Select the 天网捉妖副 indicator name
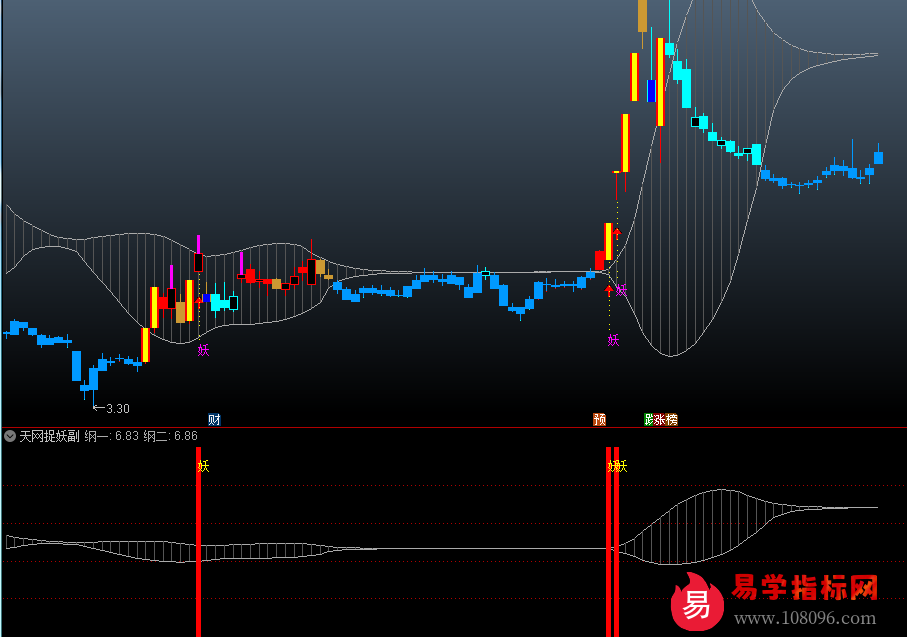 [x=49, y=436]
